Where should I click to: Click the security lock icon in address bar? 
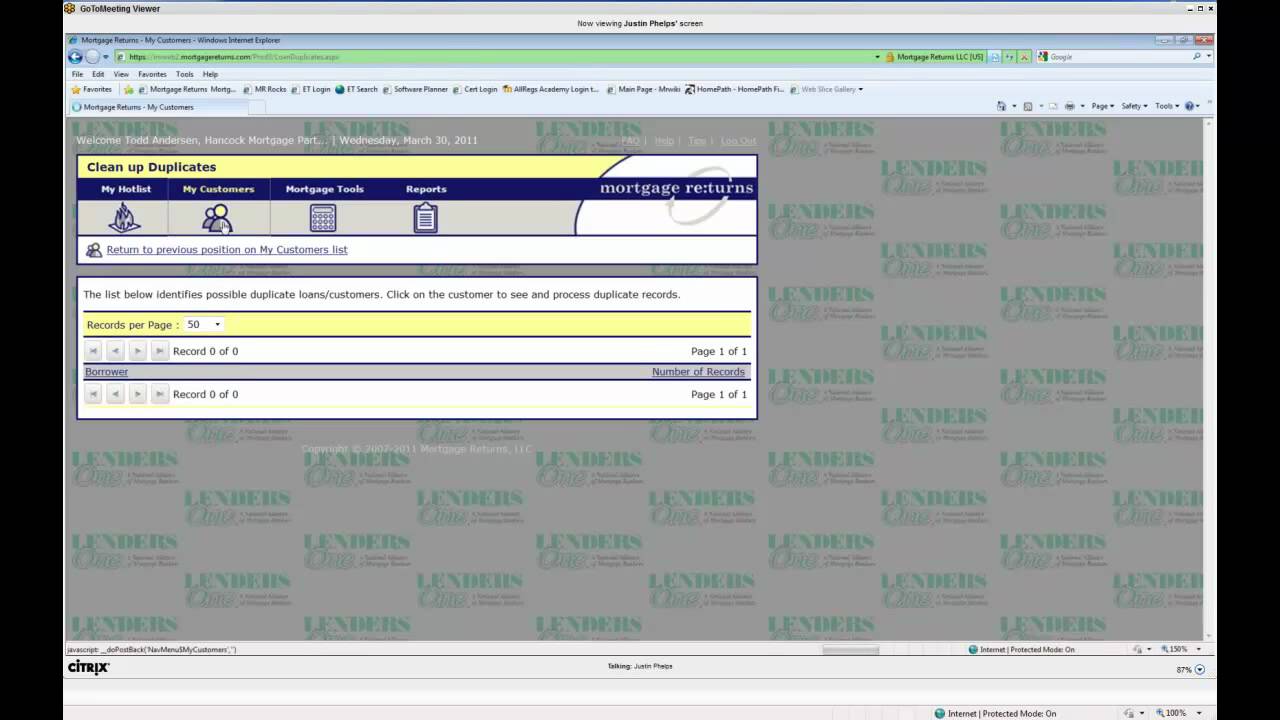point(890,57)
